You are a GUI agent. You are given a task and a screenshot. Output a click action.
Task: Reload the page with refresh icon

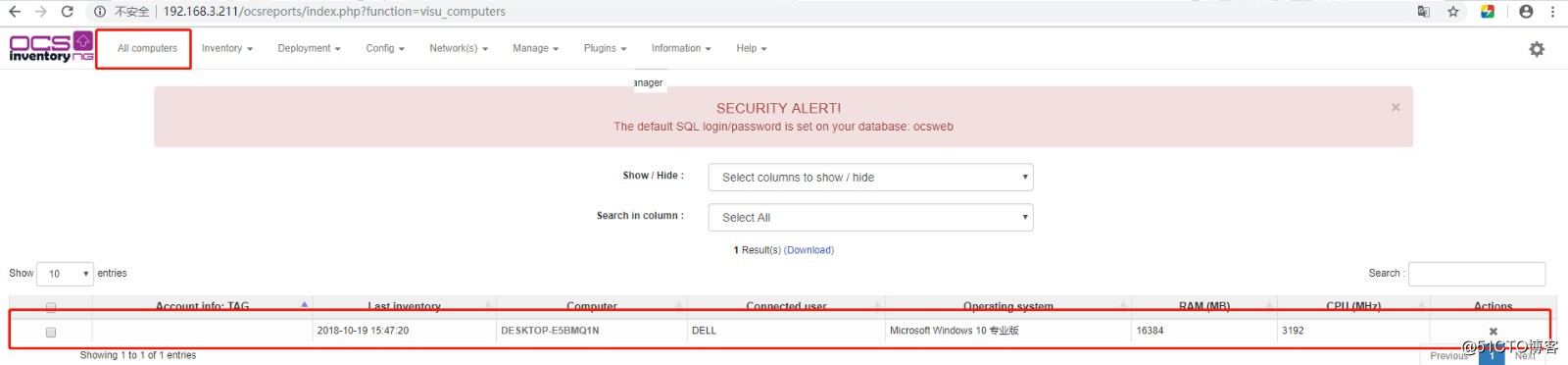tap(67, 12)
